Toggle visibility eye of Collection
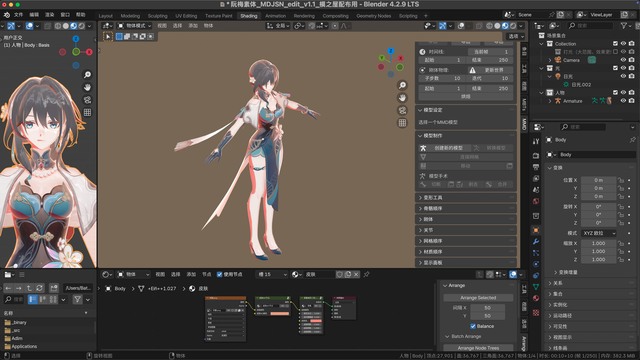The image size is (640, 360). tap(623, 43)
